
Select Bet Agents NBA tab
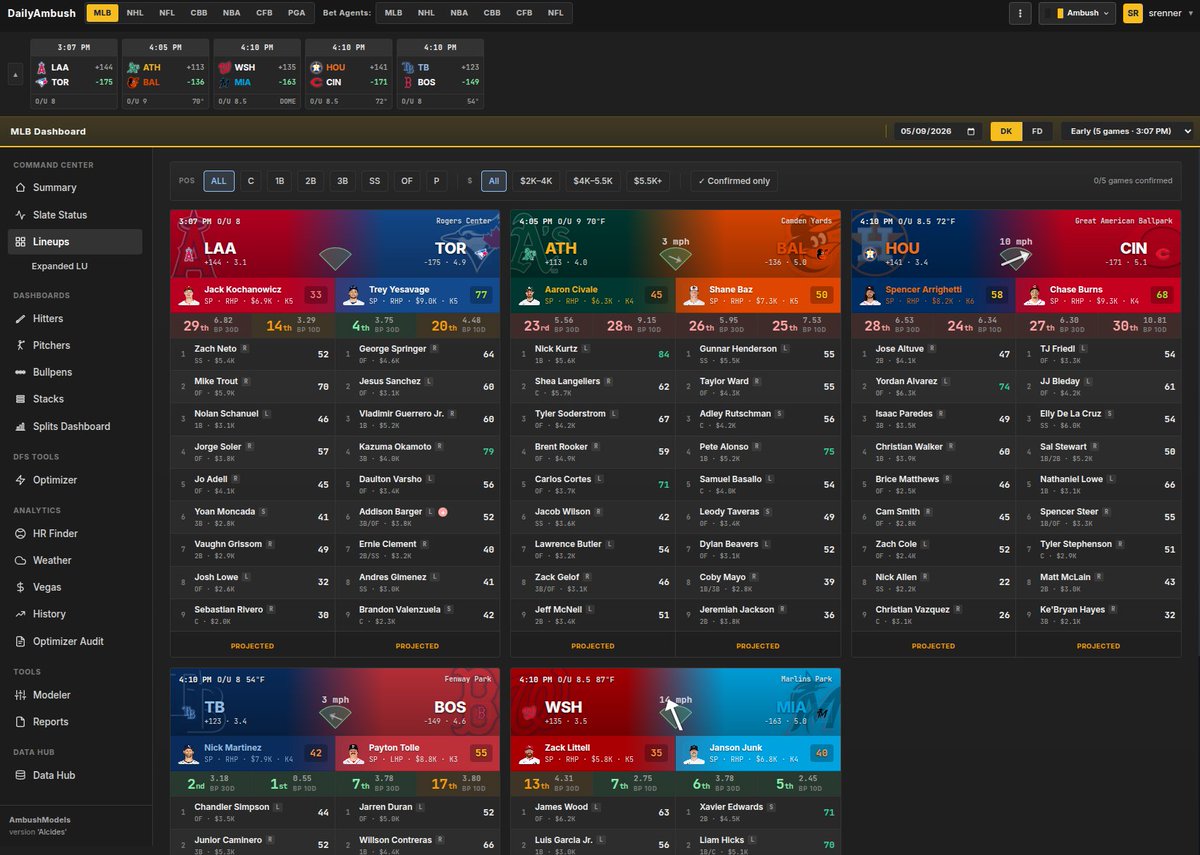pos(458,13)
